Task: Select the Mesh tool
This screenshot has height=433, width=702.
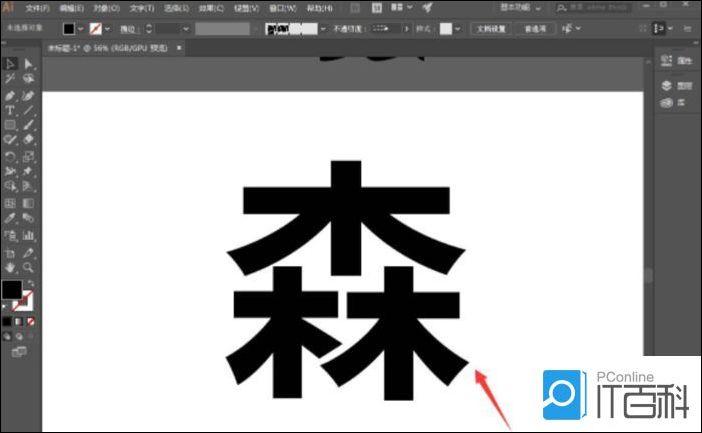Action: [10, 203]
